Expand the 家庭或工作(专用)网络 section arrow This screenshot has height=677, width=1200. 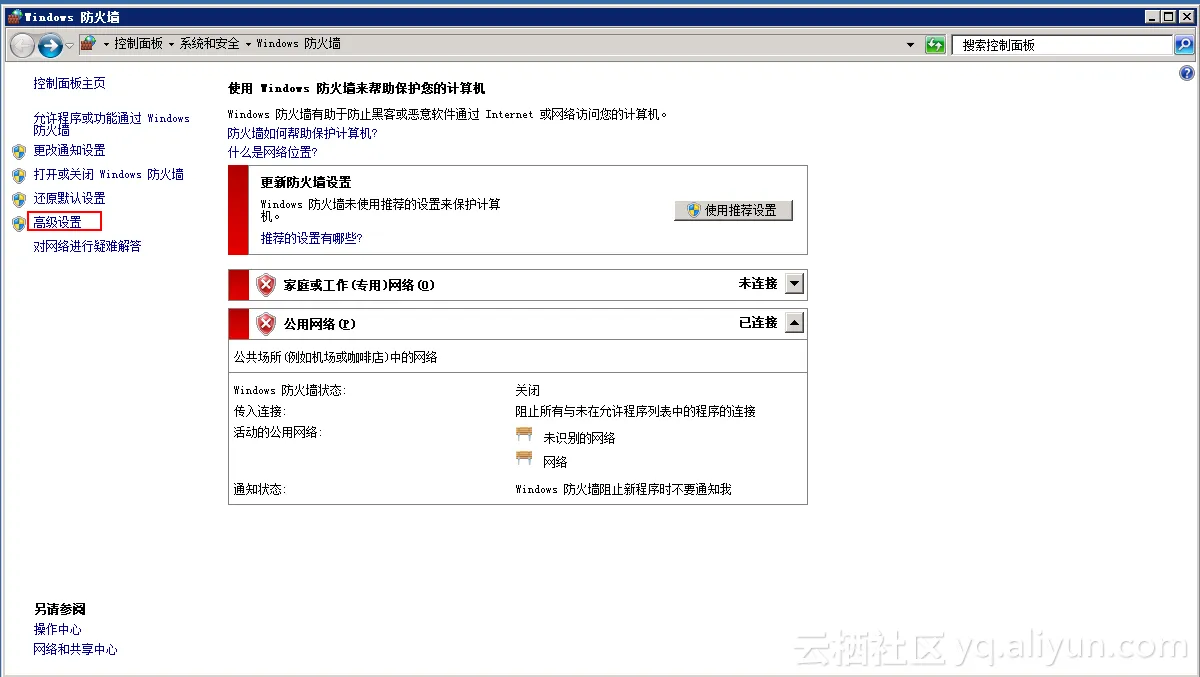[x=794, y=284]
